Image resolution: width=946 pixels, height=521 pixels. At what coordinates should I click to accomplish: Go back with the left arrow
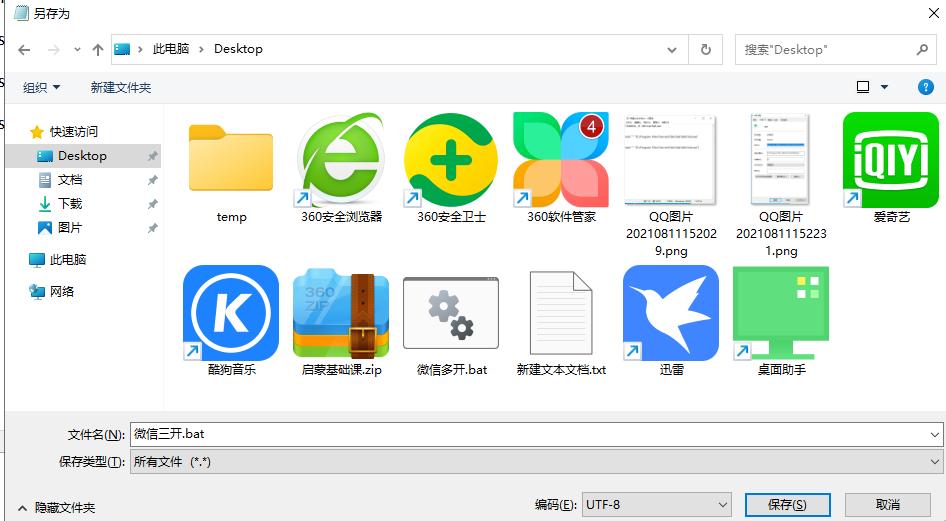[x=24, y=49]
